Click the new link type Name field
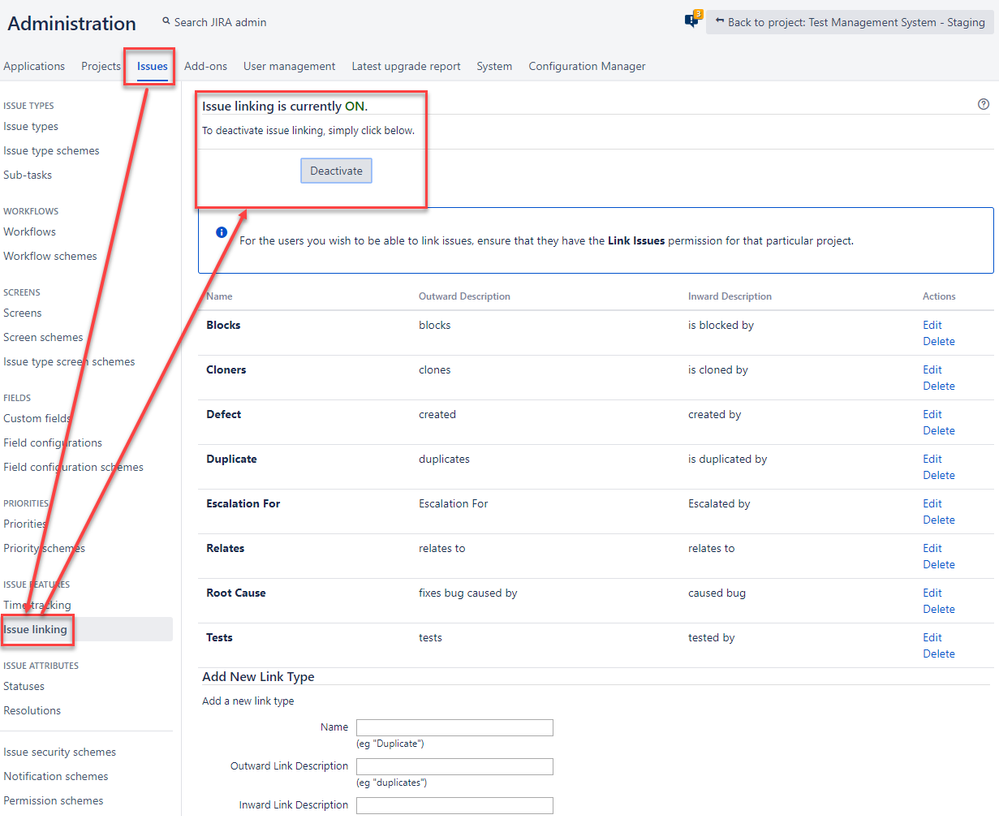This screenshot has width=999, height=816. (454, 727)
